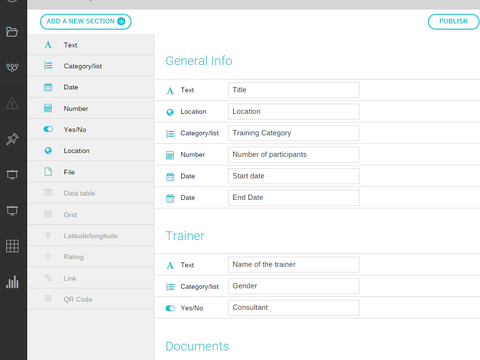Click the Data table label in palette
Image resolution: width=480 pixels, height=360 pixels.
(x=79, y=193)
